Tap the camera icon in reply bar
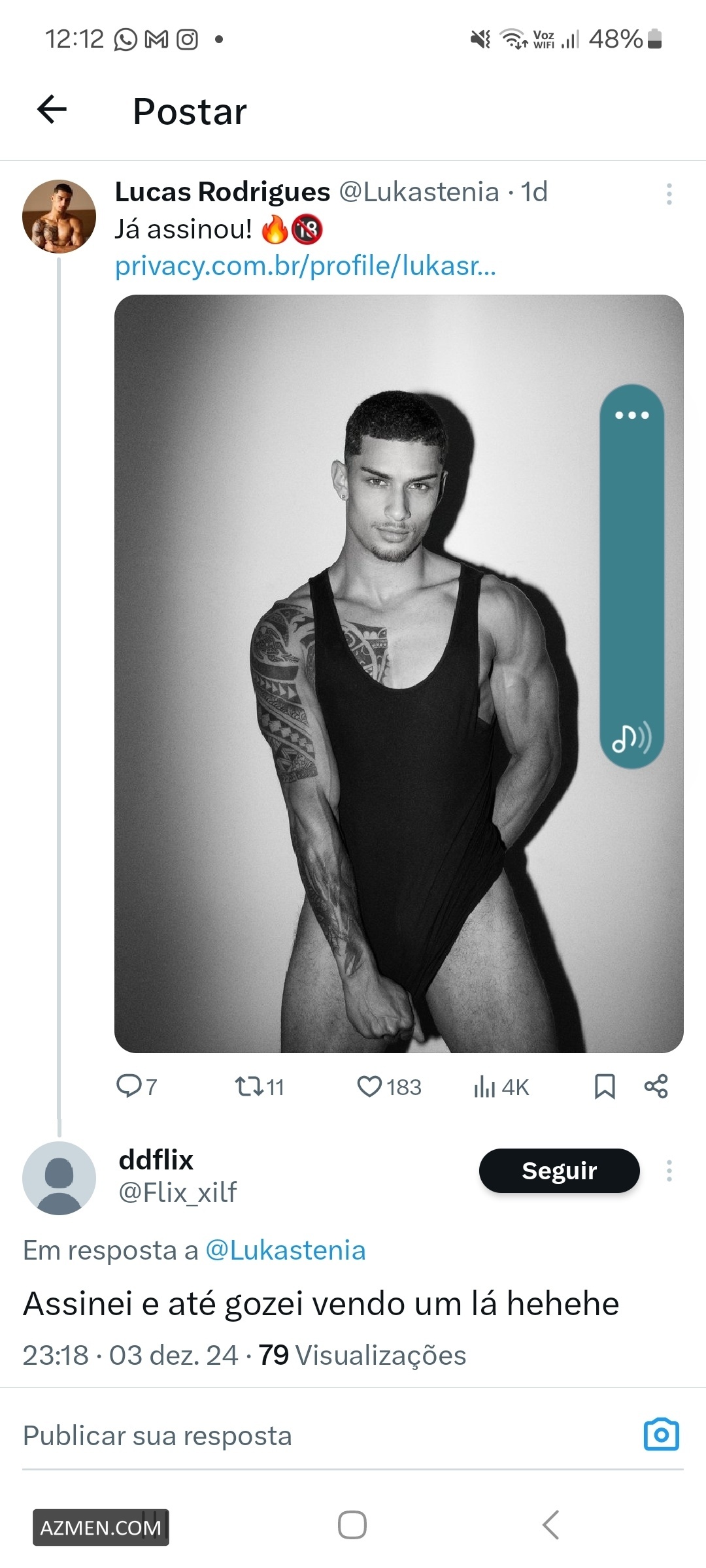 (662, 1435)
